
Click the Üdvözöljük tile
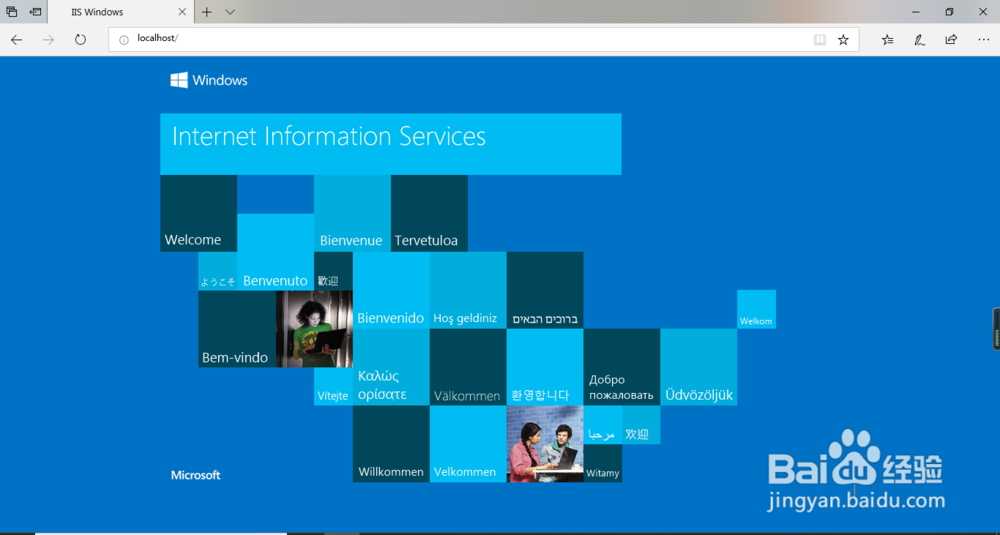[x=699, y=367]
